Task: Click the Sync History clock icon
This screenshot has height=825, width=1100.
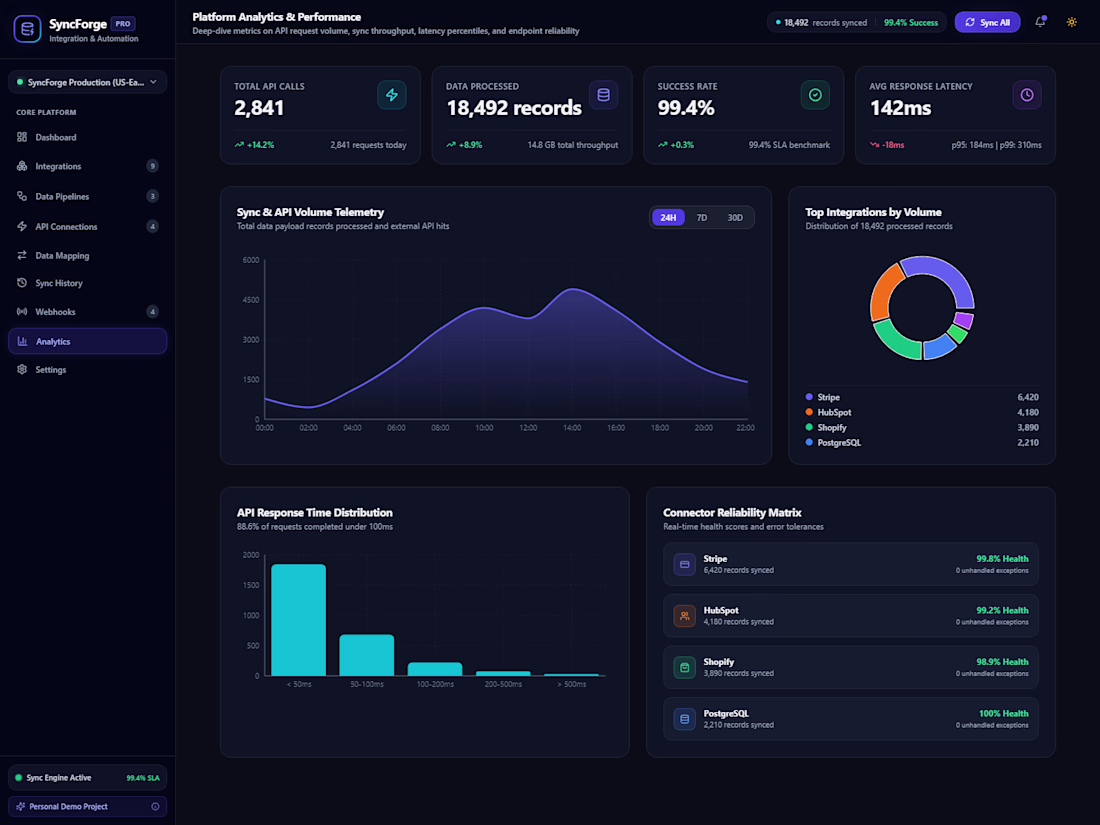Action: pos(22,283)
